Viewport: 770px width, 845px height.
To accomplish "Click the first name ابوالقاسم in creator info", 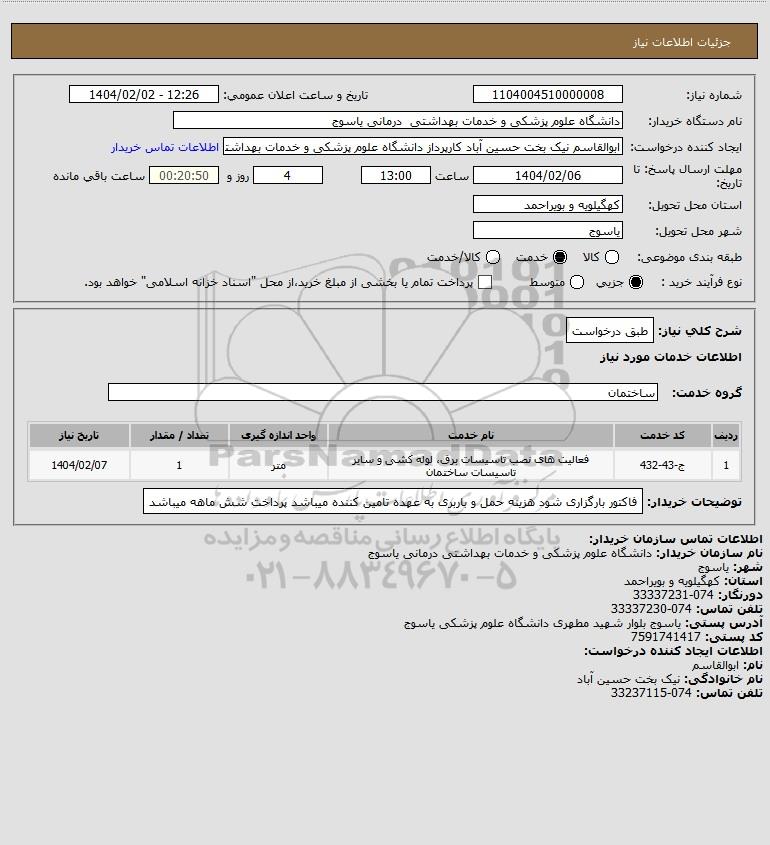I will pyautogui.click(x=717, y=665).
